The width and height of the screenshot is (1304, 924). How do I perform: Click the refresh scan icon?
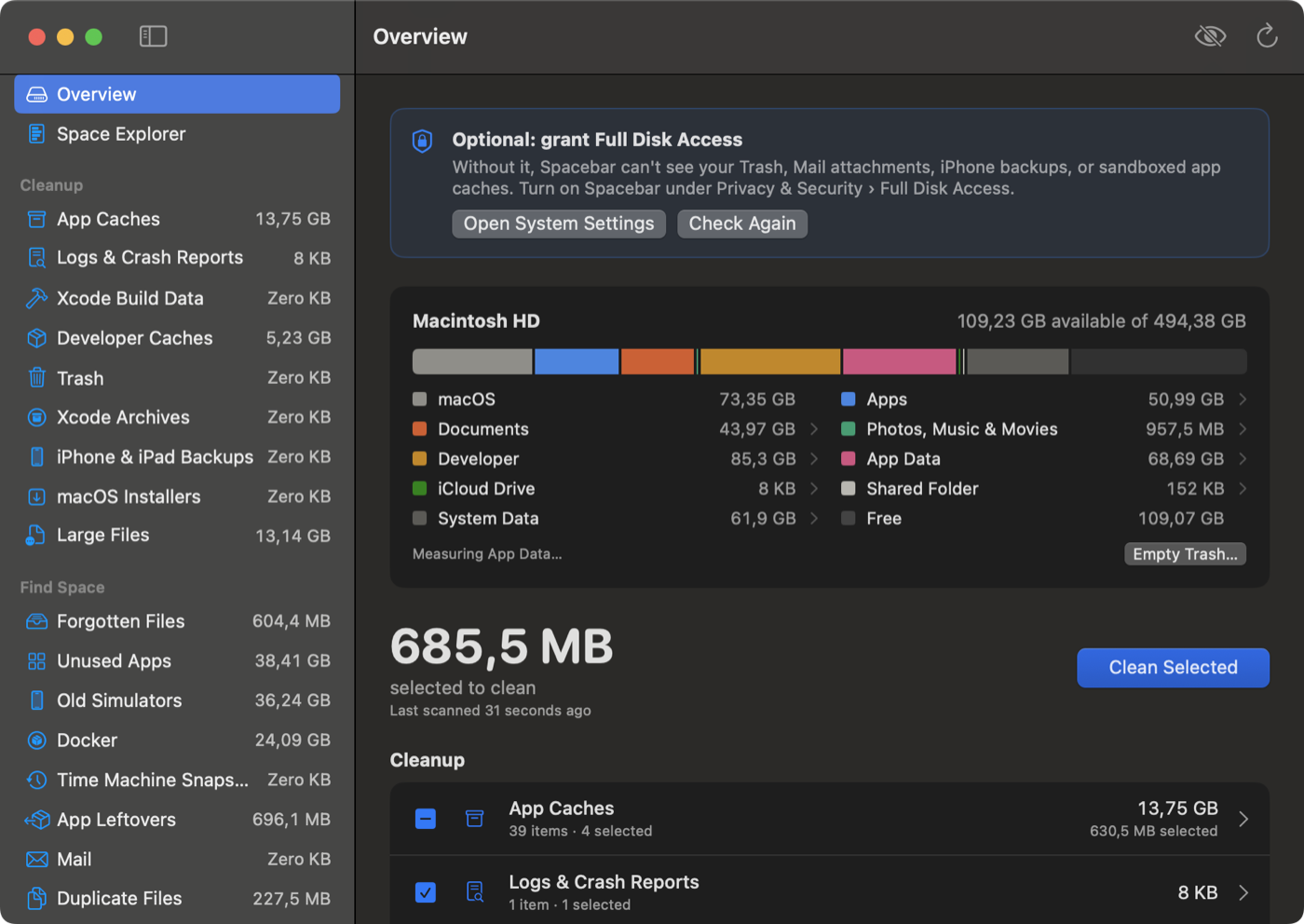pos(1267,36)
